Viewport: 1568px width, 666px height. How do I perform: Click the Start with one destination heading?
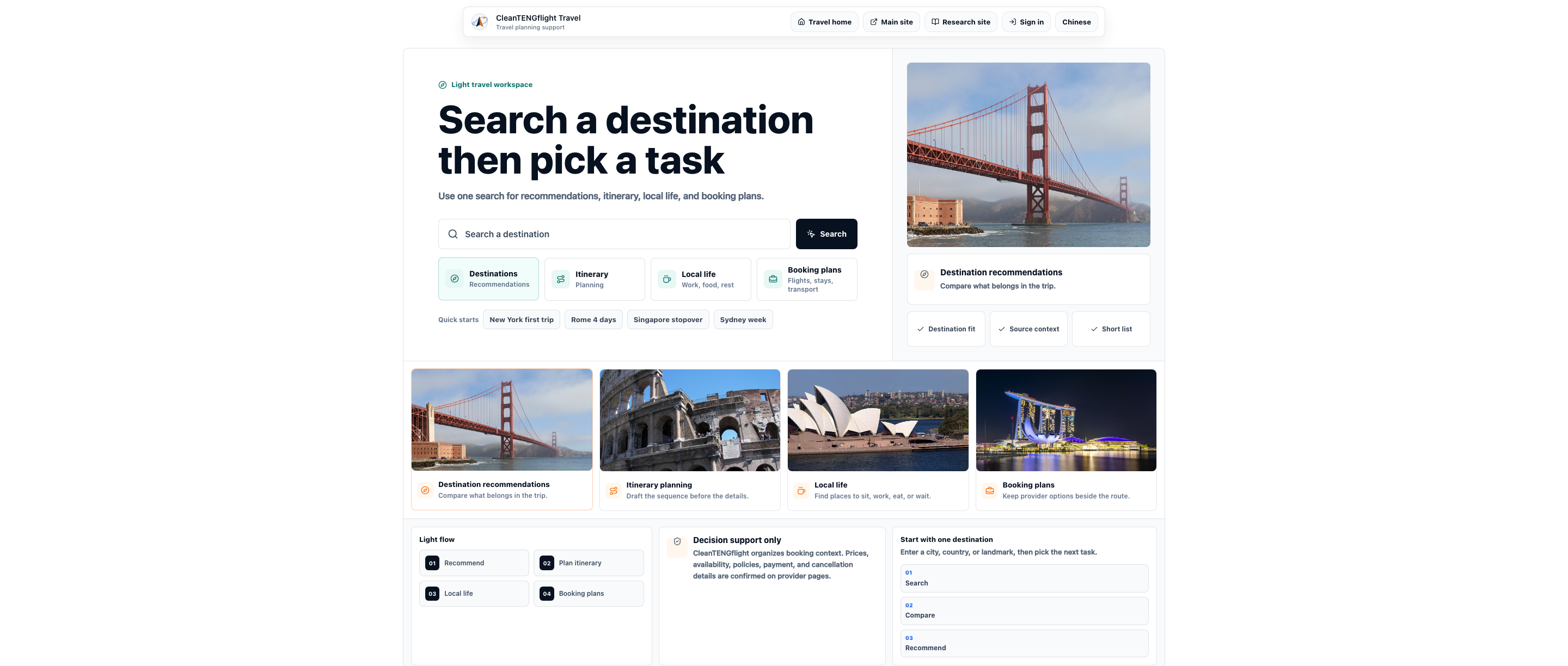click(946, 539)
